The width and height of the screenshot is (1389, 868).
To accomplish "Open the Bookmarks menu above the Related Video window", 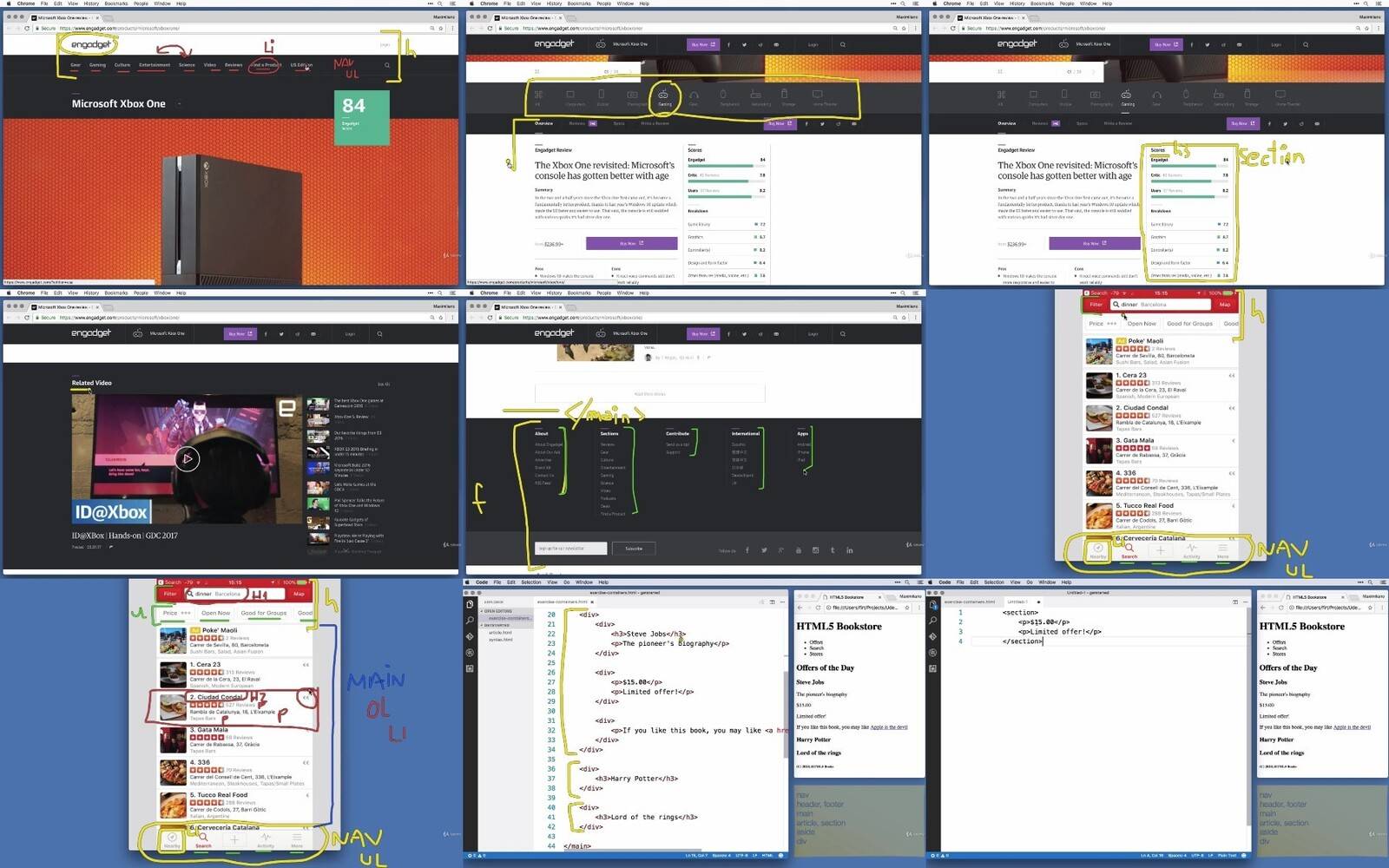I will coord(115,293).
